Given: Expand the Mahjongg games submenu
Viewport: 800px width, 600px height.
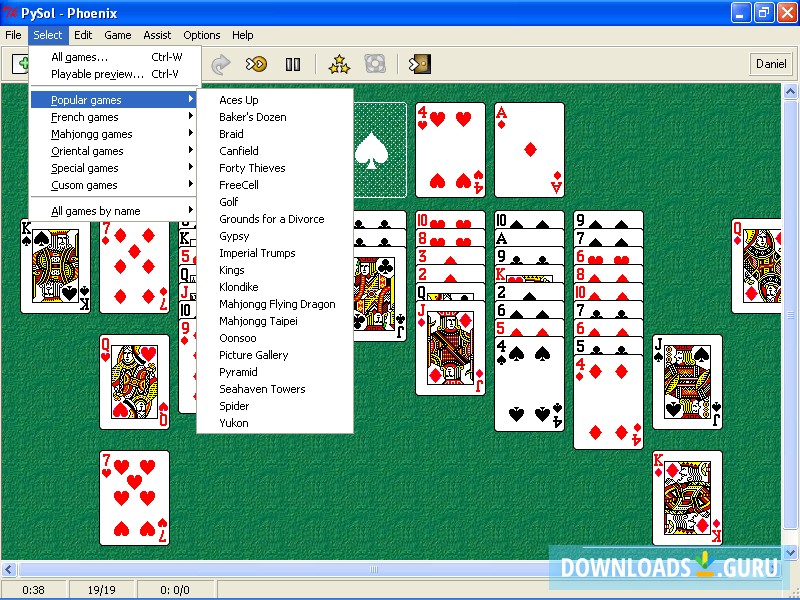Looking at the screenshot, I should click(113, 134).
